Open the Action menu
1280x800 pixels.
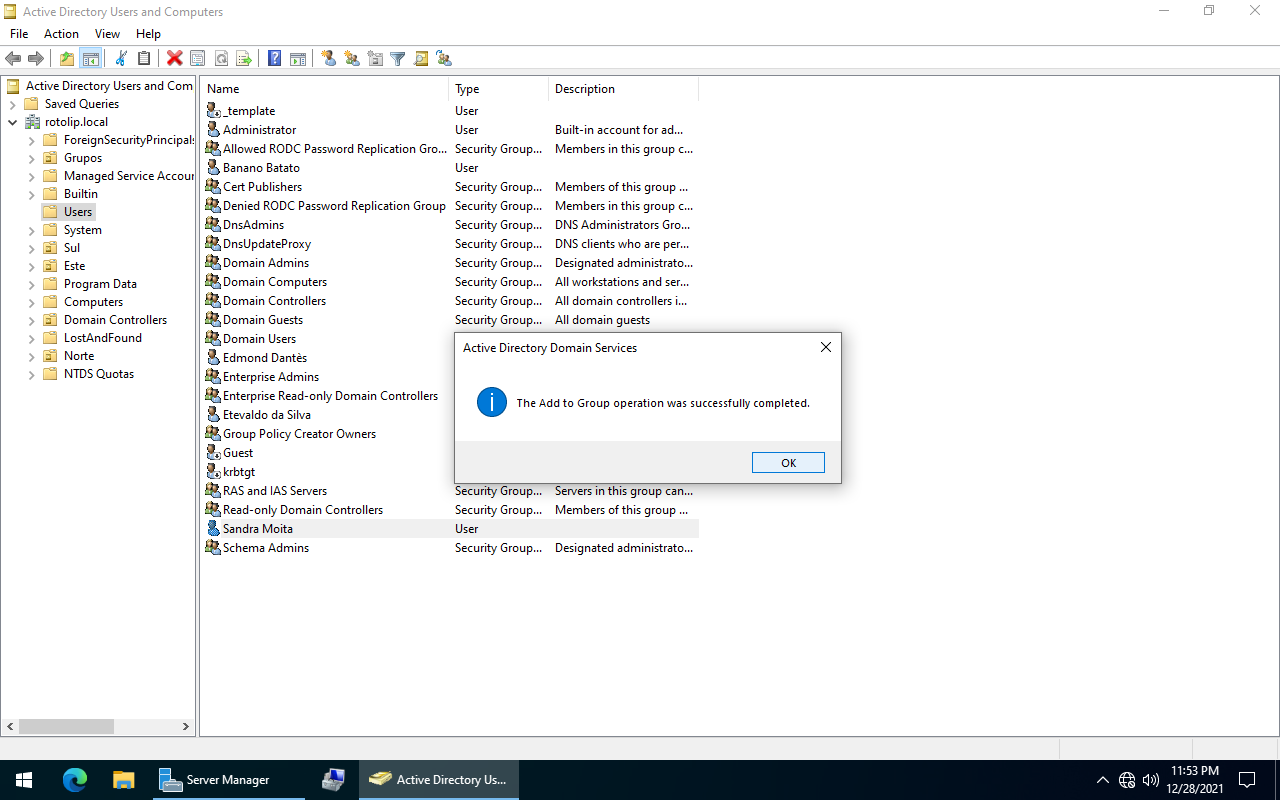click(x=61, y=34)
